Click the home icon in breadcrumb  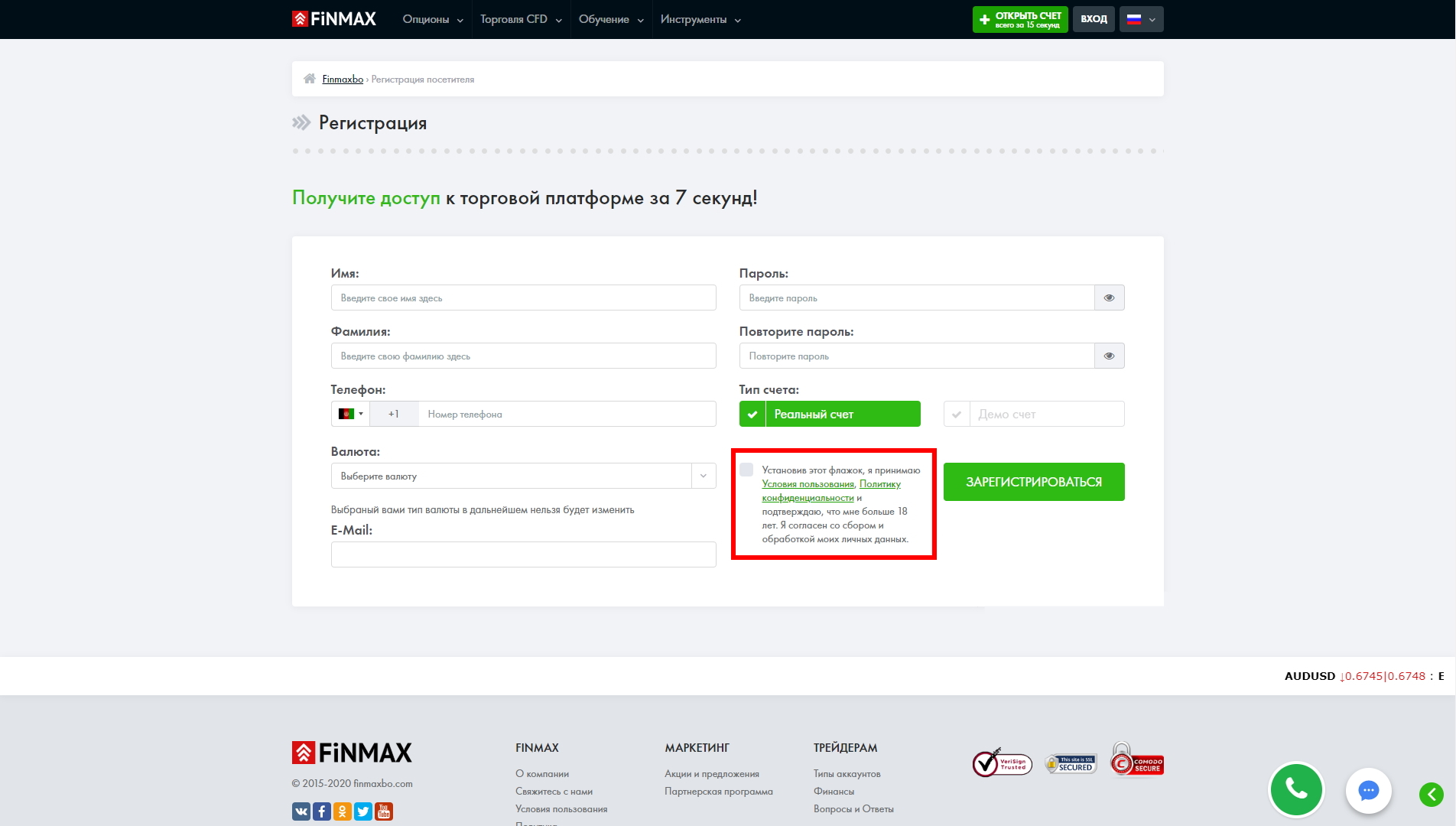(310, 79)
